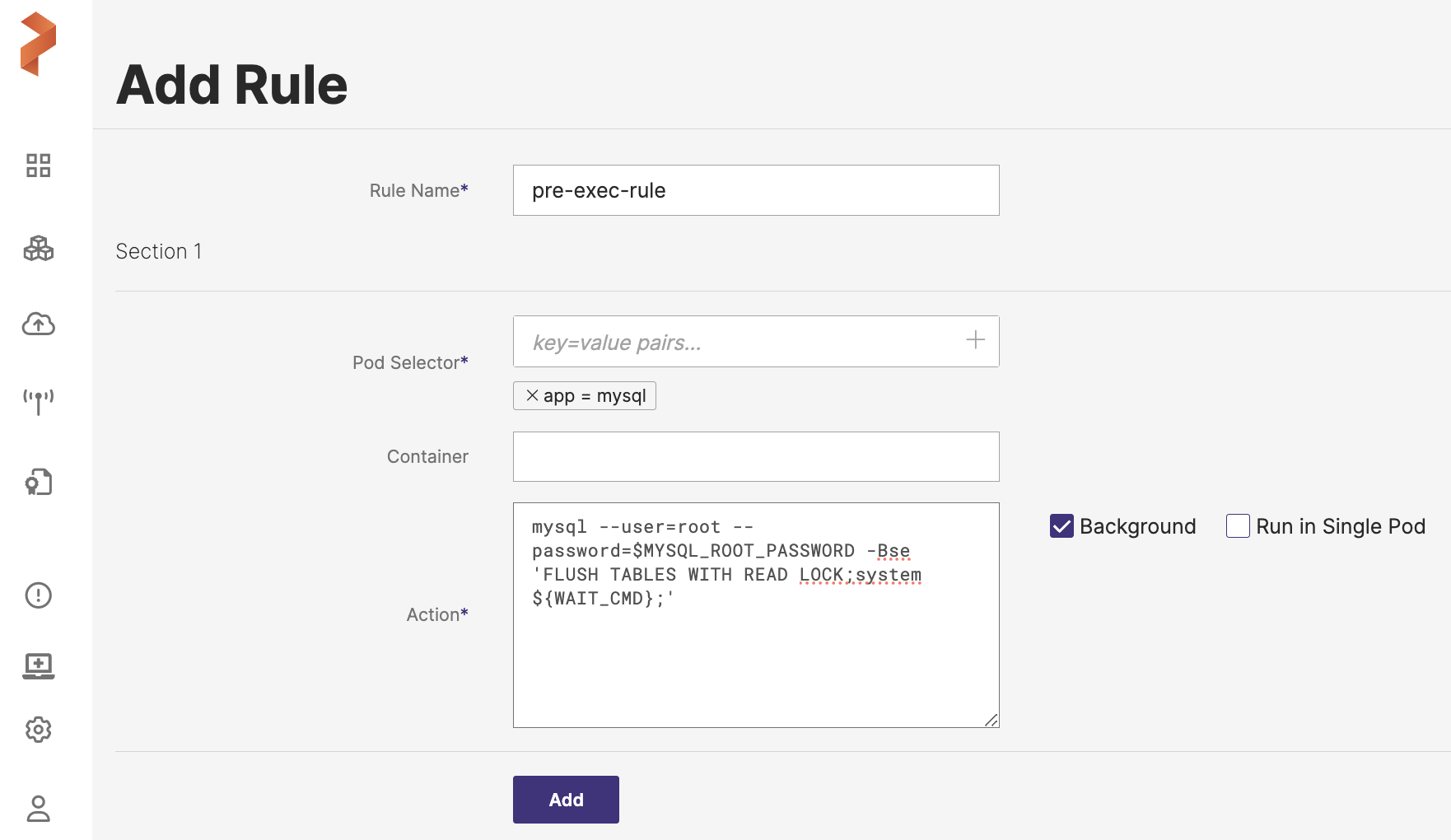The height and width of the screenshot is (840, 1451).
Task: Open the clusters cubes icon
Action: pyautogui.click(x=38, y=248)
